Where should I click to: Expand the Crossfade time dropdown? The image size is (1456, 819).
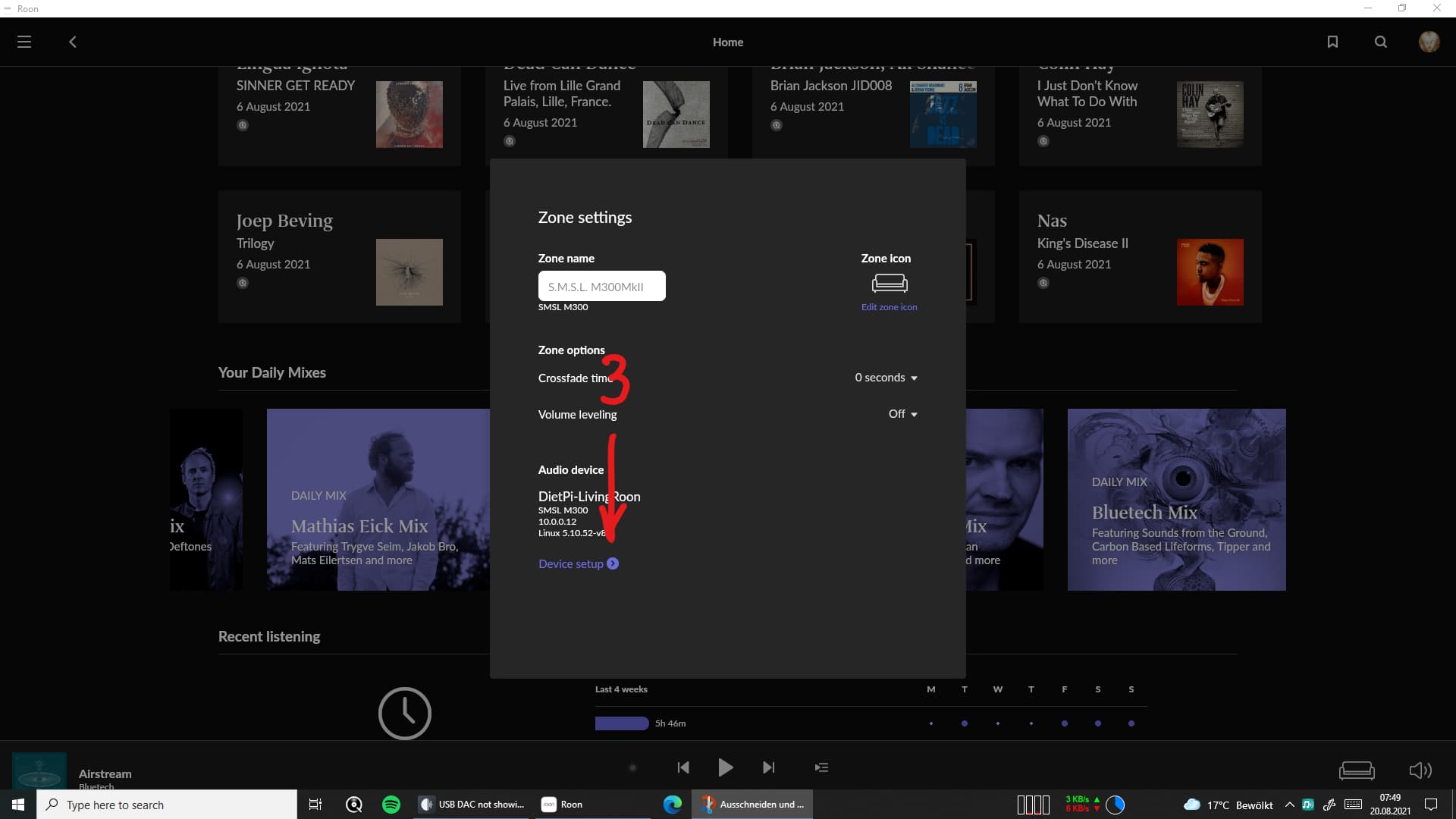(x=886, y=378)
